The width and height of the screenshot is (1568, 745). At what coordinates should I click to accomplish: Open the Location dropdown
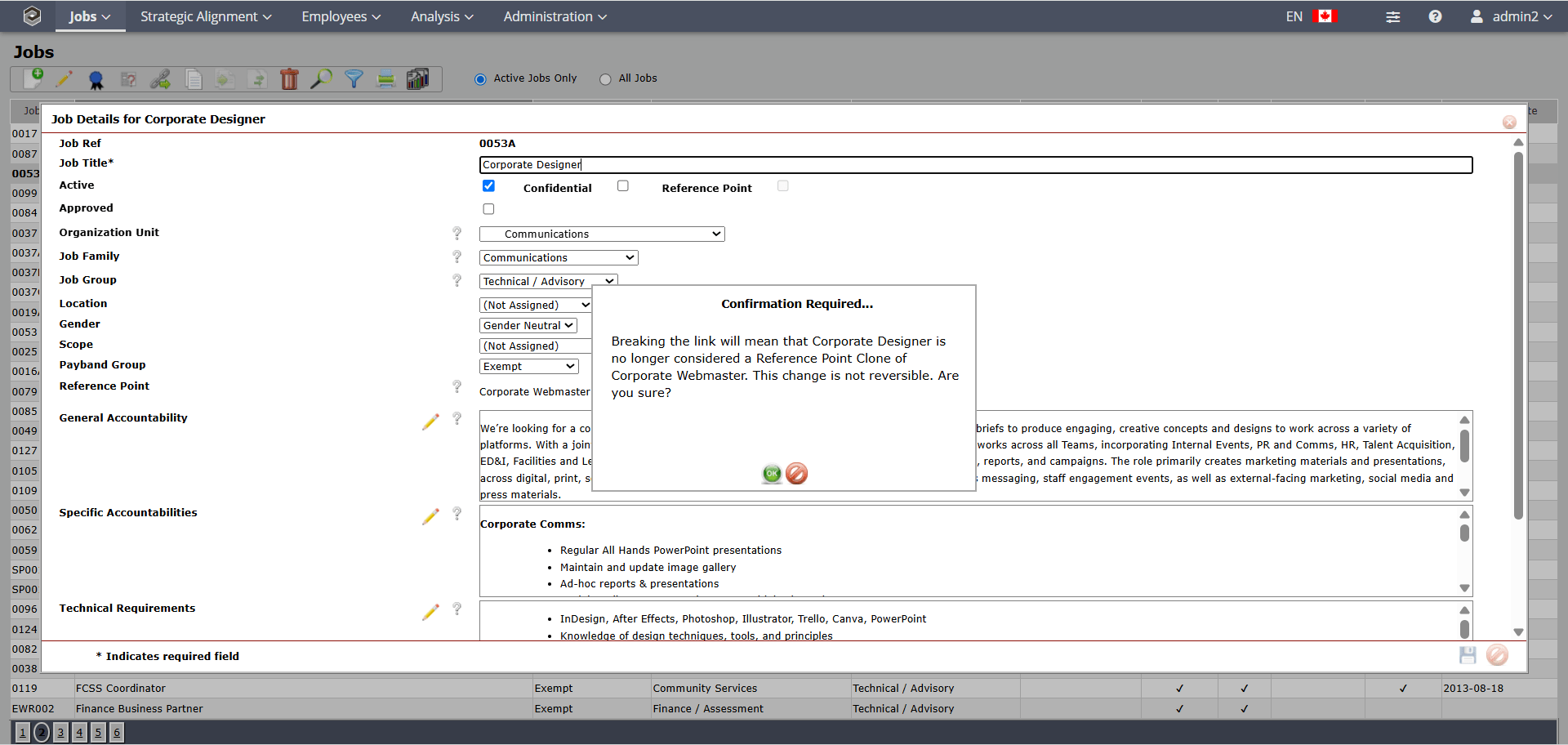coord(536,306)
